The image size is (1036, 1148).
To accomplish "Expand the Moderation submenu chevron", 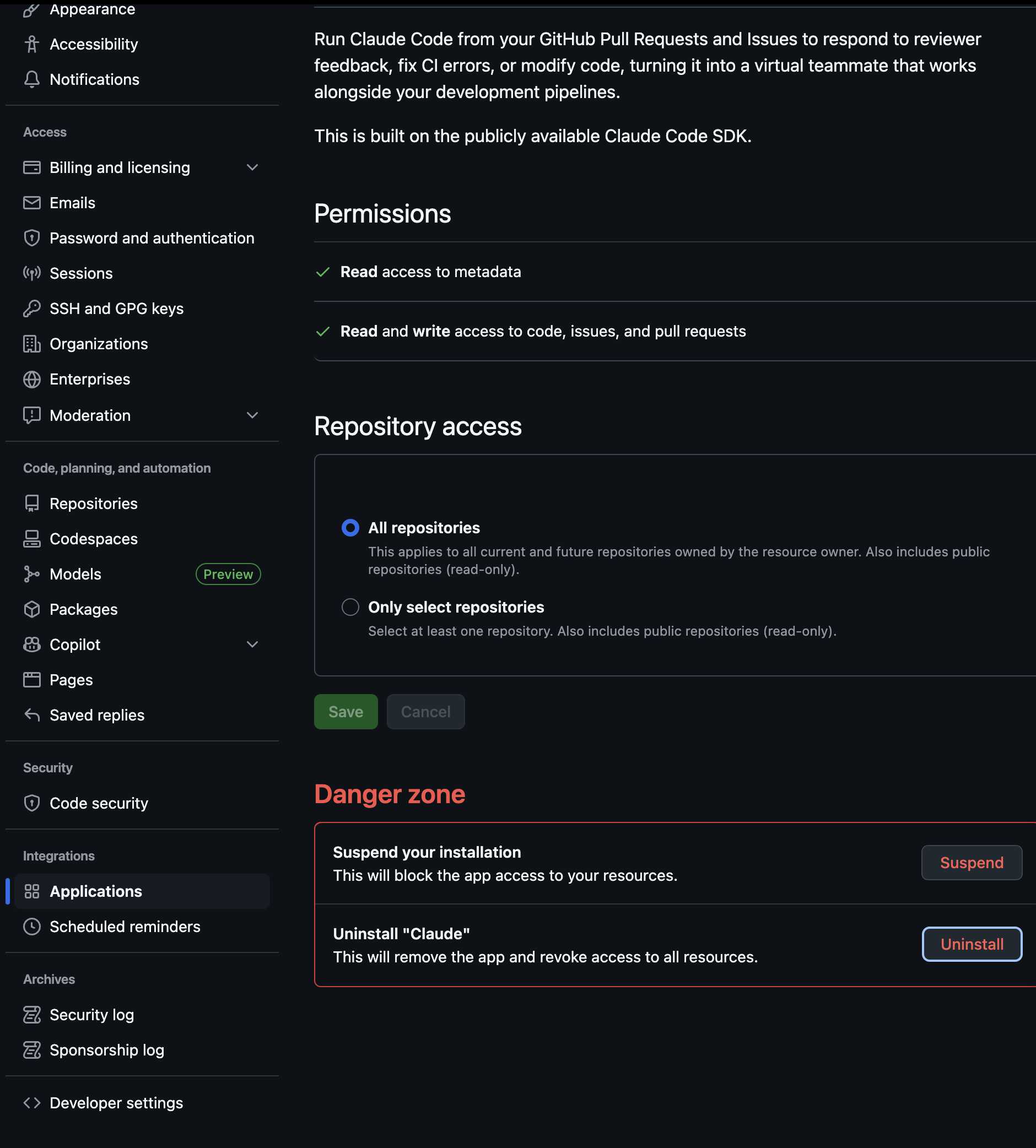I will pyautogui.click(x=252, y=415).
